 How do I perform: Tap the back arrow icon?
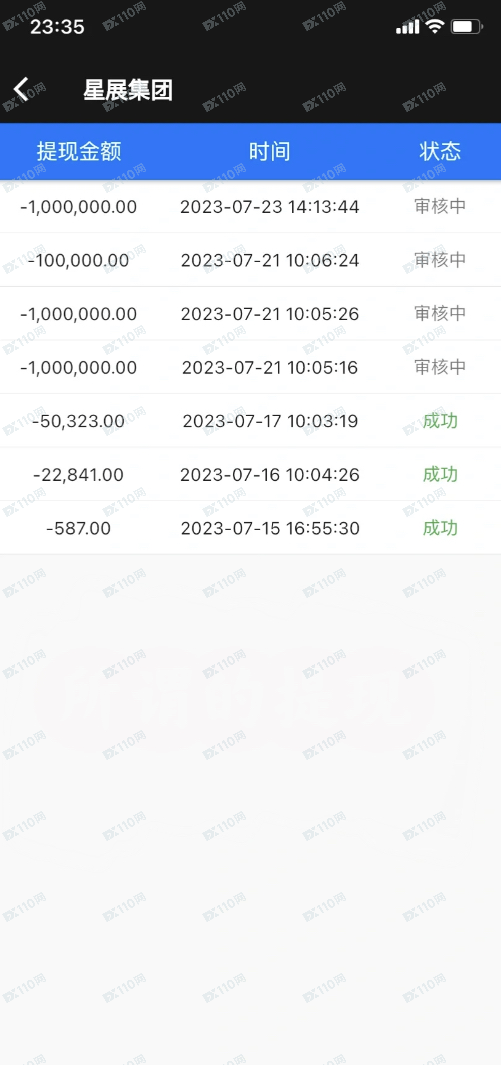click(x=21, y=89)
